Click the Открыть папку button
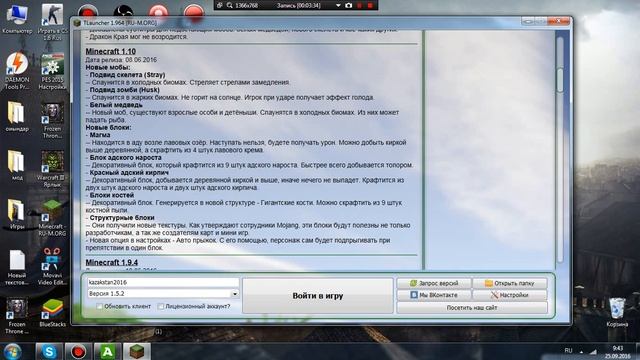Screen dimensions: 640x360 (509, 283)
